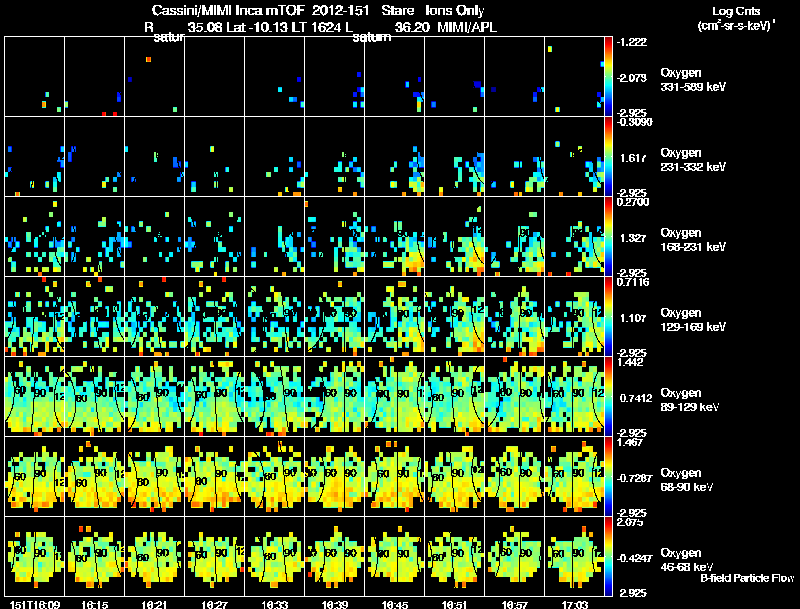Open the 16:39 panel in 68-90 keV row
The width and height of the screenshot is (800, 609).
tap(335, 476)
